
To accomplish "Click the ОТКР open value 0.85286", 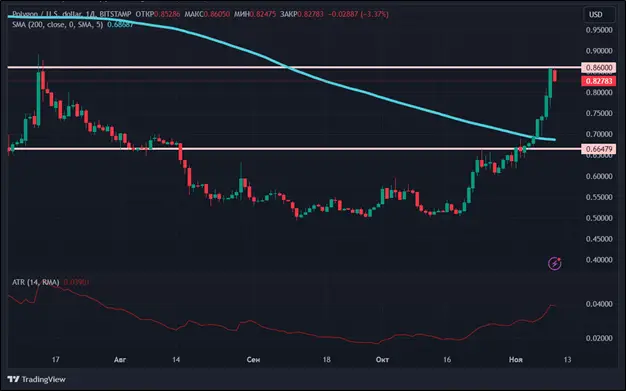I will pyautogui.click(x=167, y=14).
